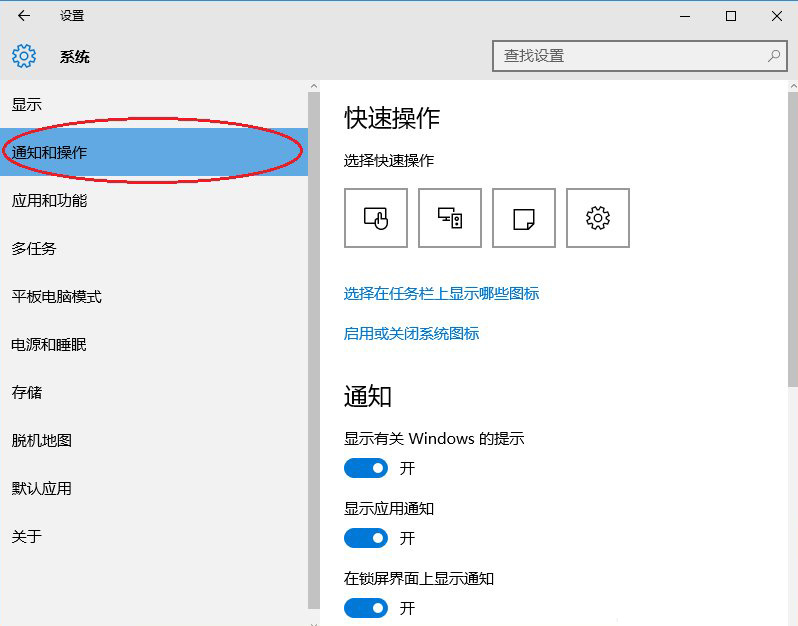Image resolution: width=798 pixels, height=626 pixels.
Task: Click the back arrow in the title bar
Action: 24,16
